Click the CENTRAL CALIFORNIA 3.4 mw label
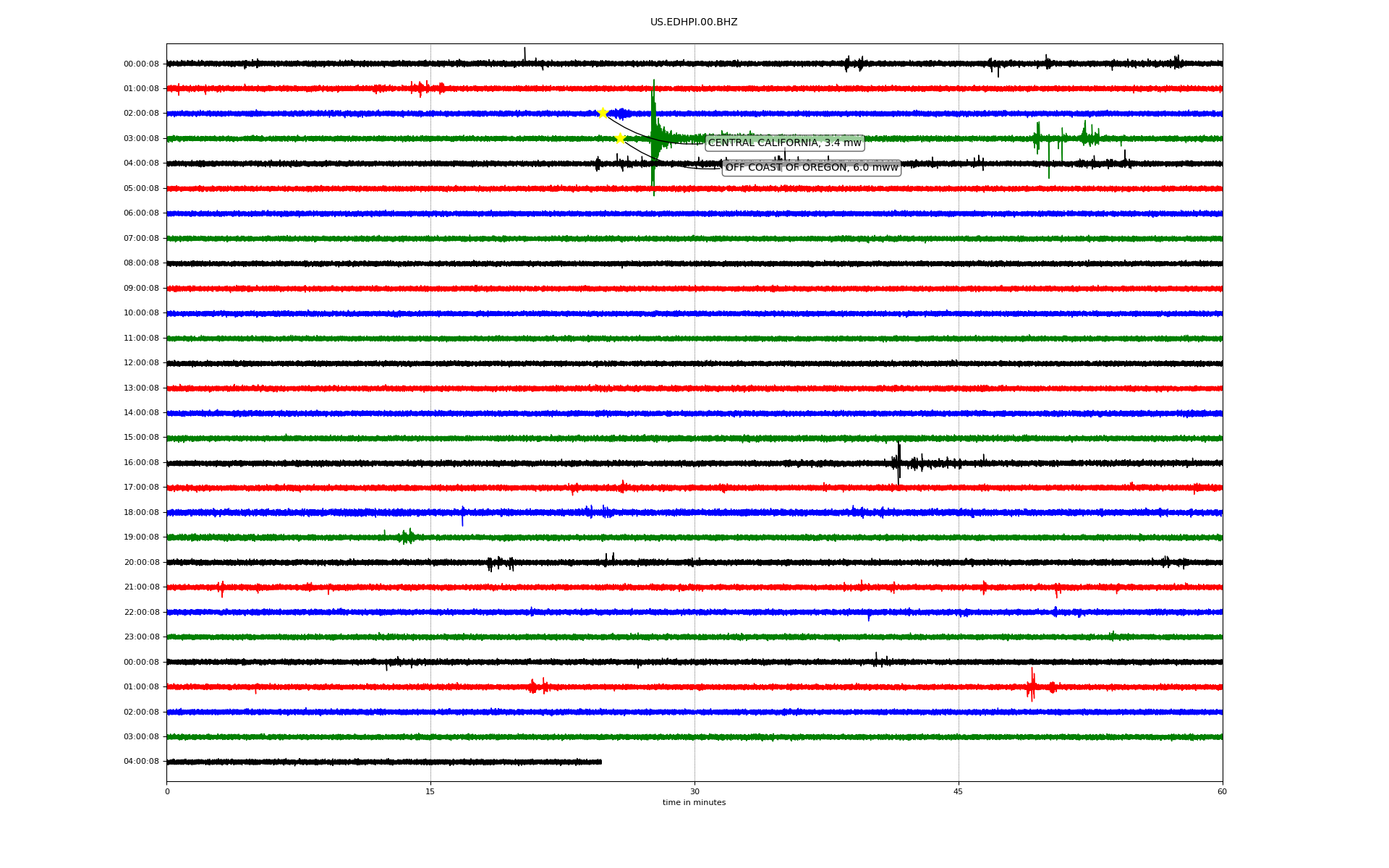Viewport: 1389px width, 868px height. [x=784, y=142]
